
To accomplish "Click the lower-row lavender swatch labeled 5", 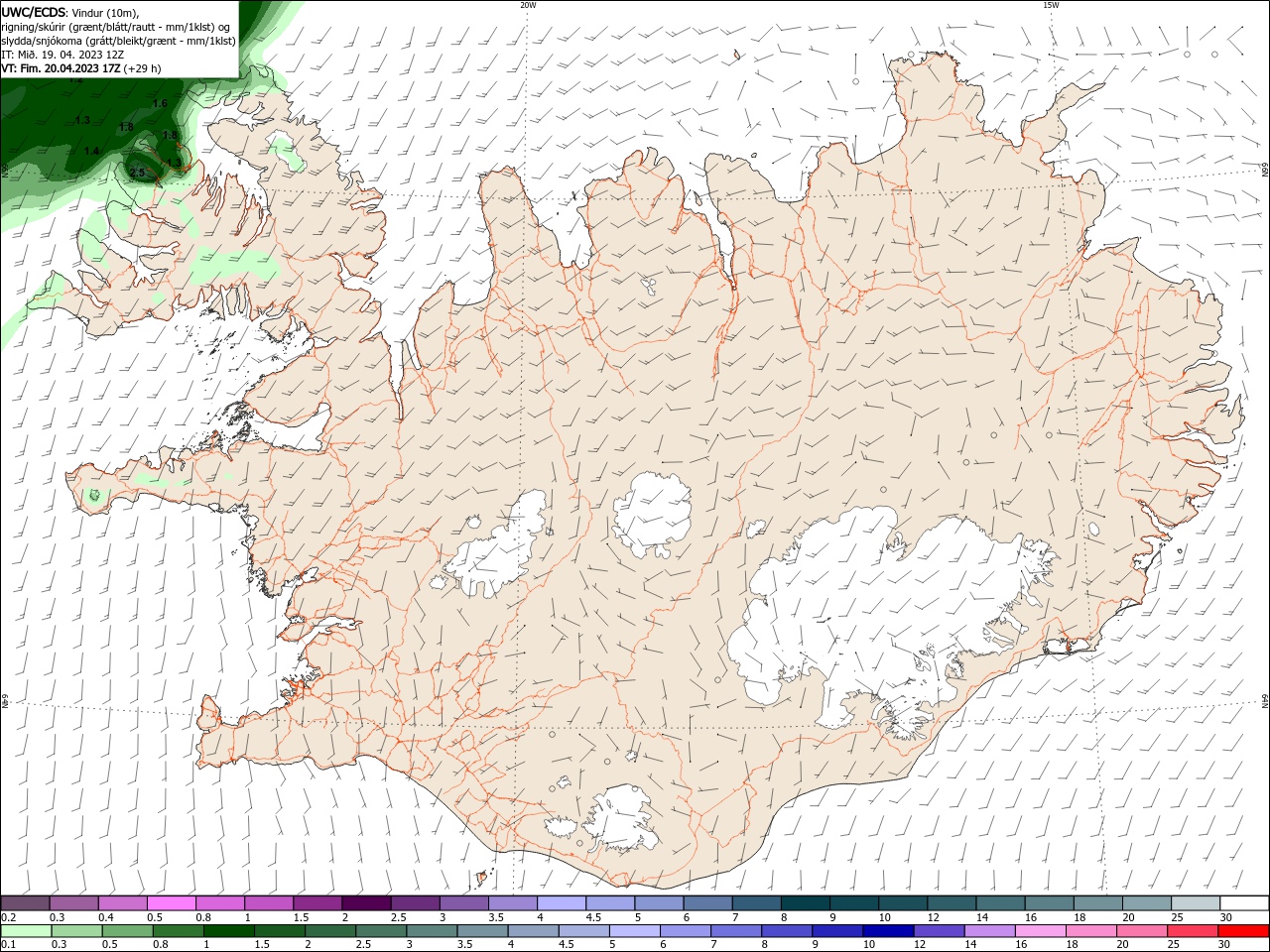I will click(x=634, y=931).
